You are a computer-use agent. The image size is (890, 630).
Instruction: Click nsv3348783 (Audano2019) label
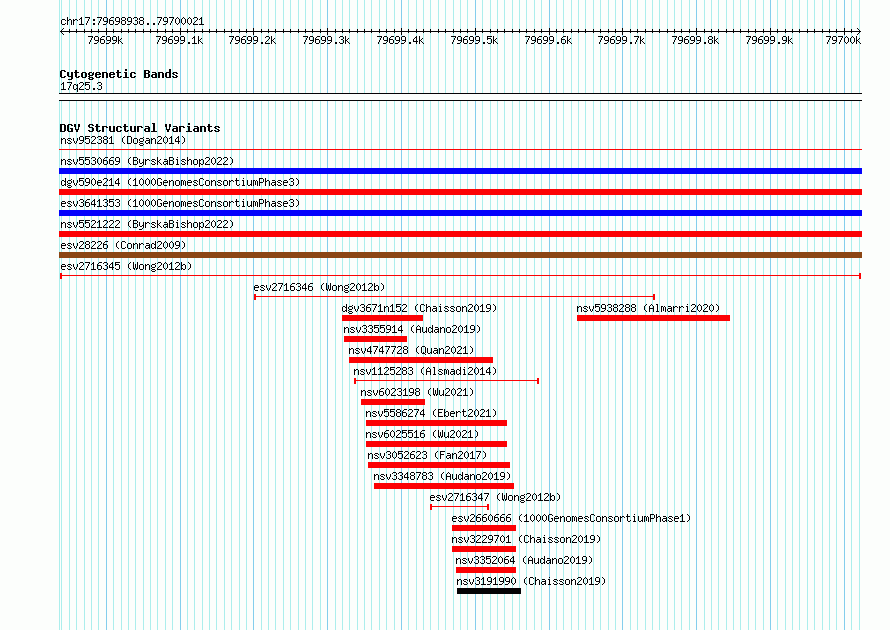coord(442,476)
